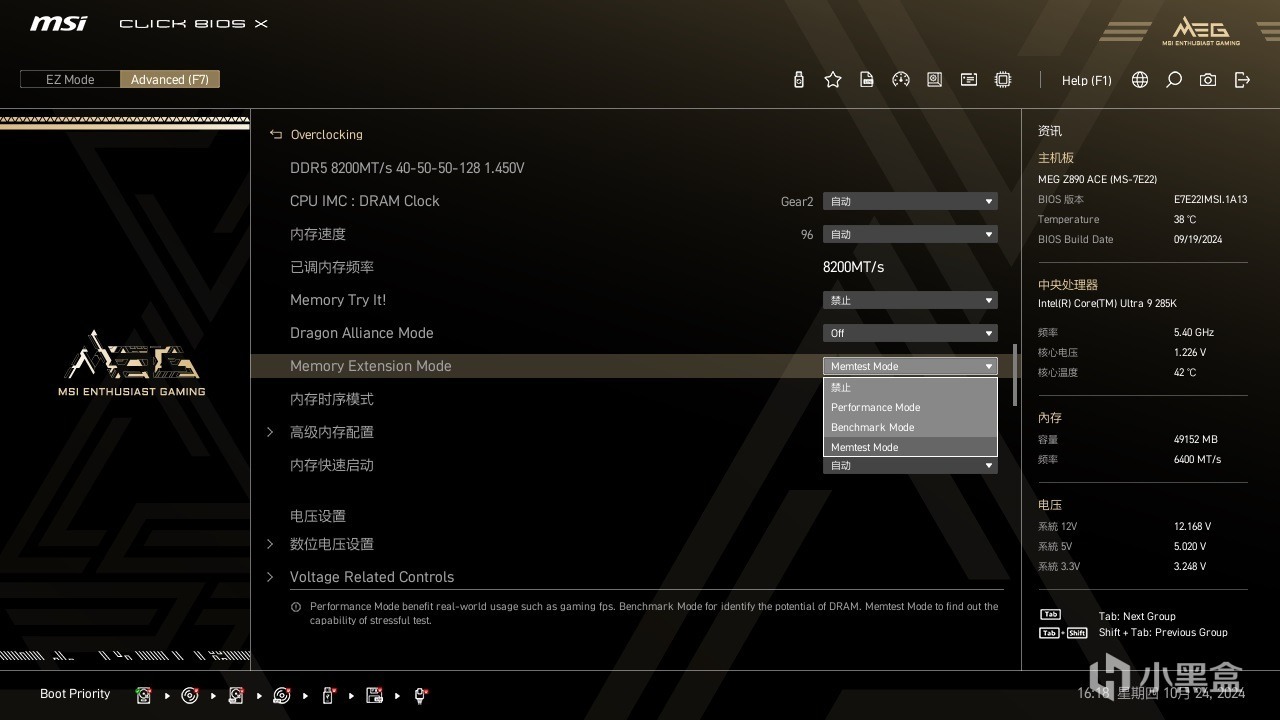Select the 内存时序模式 row label
The height and width of the screenshot is (720, 1280).
331,399
